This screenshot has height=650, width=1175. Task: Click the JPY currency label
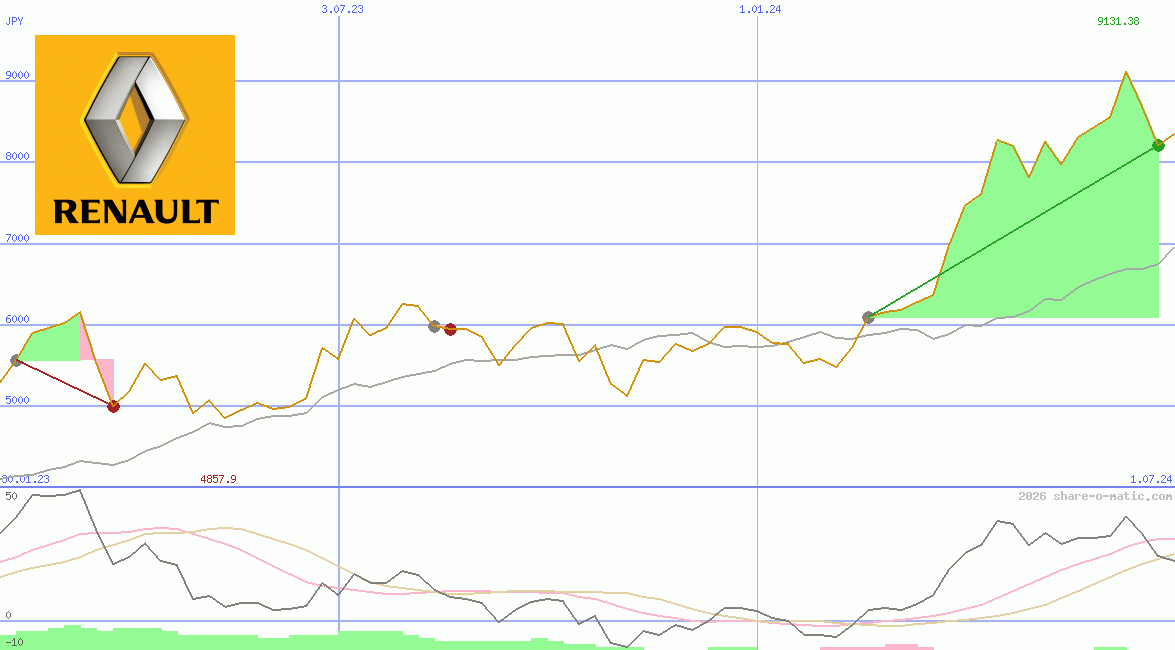pyautogui.click(x=14, y=20)
